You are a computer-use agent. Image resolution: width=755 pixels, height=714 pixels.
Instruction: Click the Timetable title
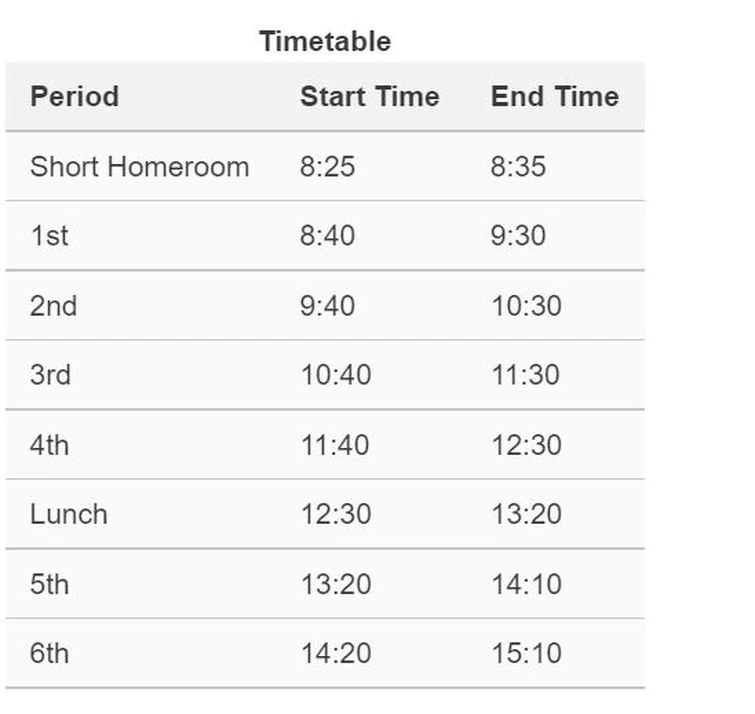325,42
